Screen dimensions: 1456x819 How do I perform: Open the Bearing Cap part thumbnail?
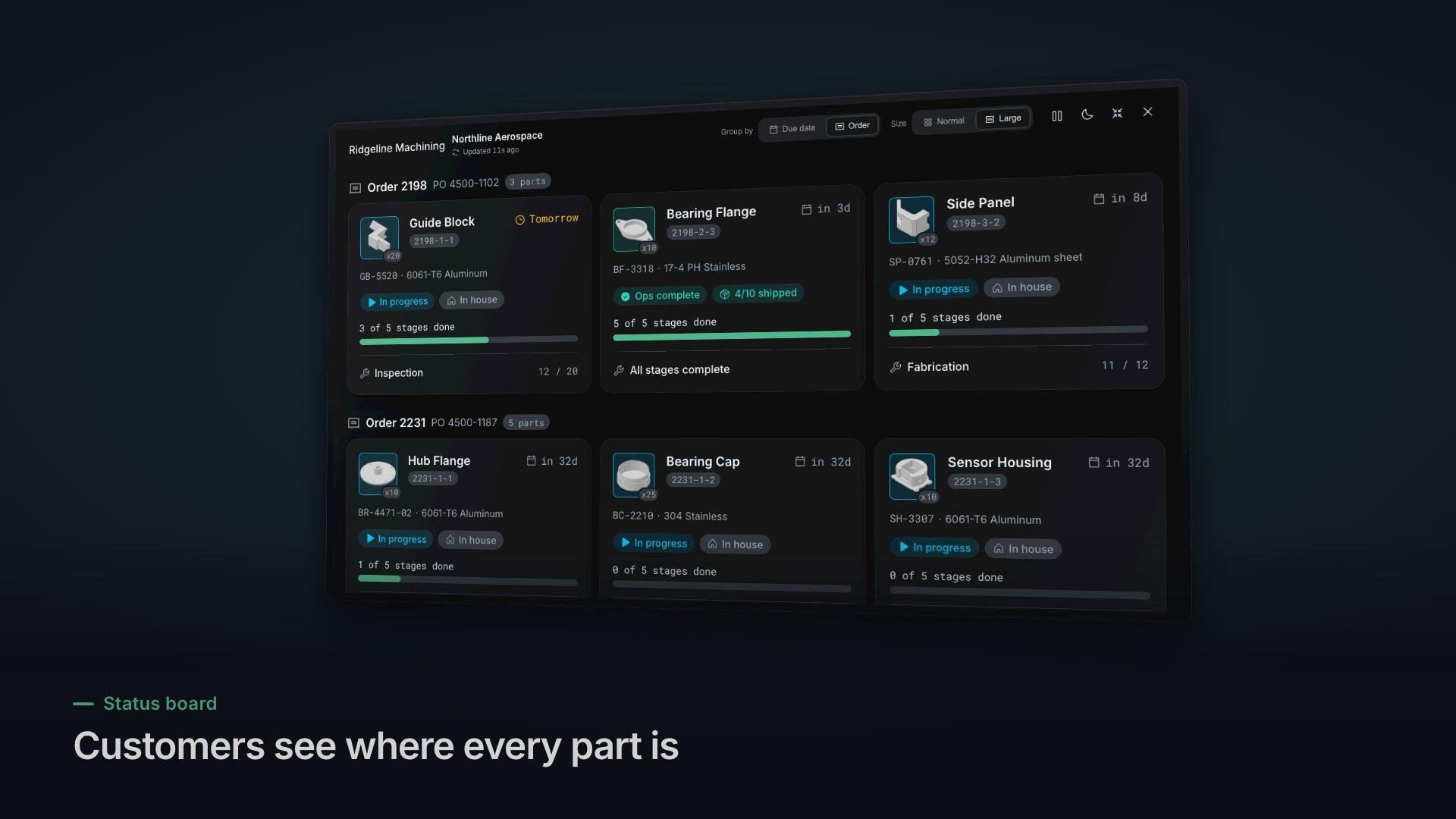coord(633,475)
